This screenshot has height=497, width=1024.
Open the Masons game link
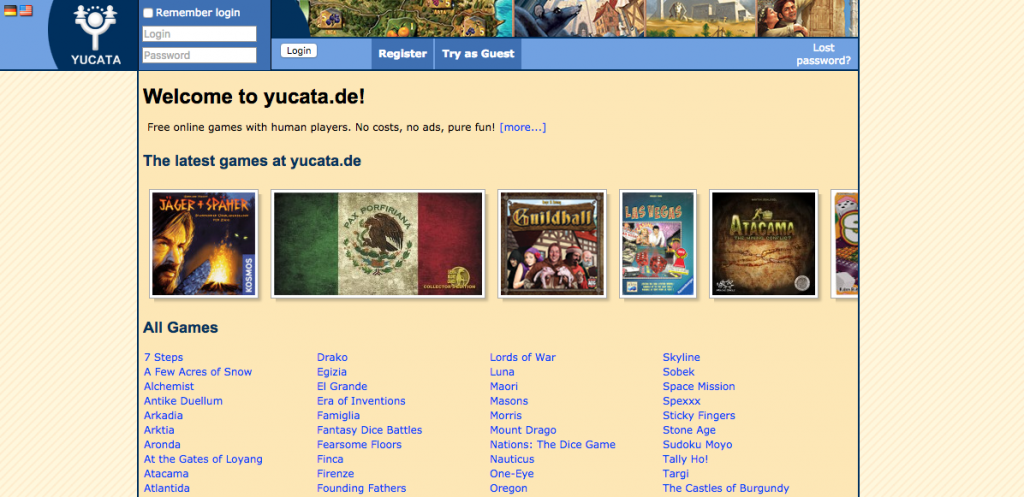coord(509,401)
